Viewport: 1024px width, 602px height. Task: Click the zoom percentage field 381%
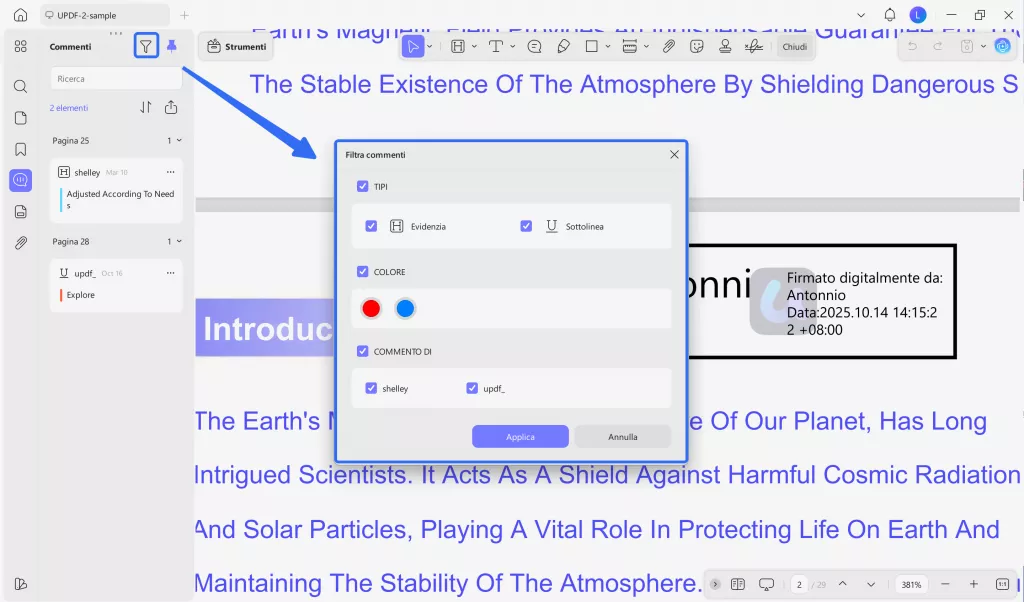click(x=912, y=584)
